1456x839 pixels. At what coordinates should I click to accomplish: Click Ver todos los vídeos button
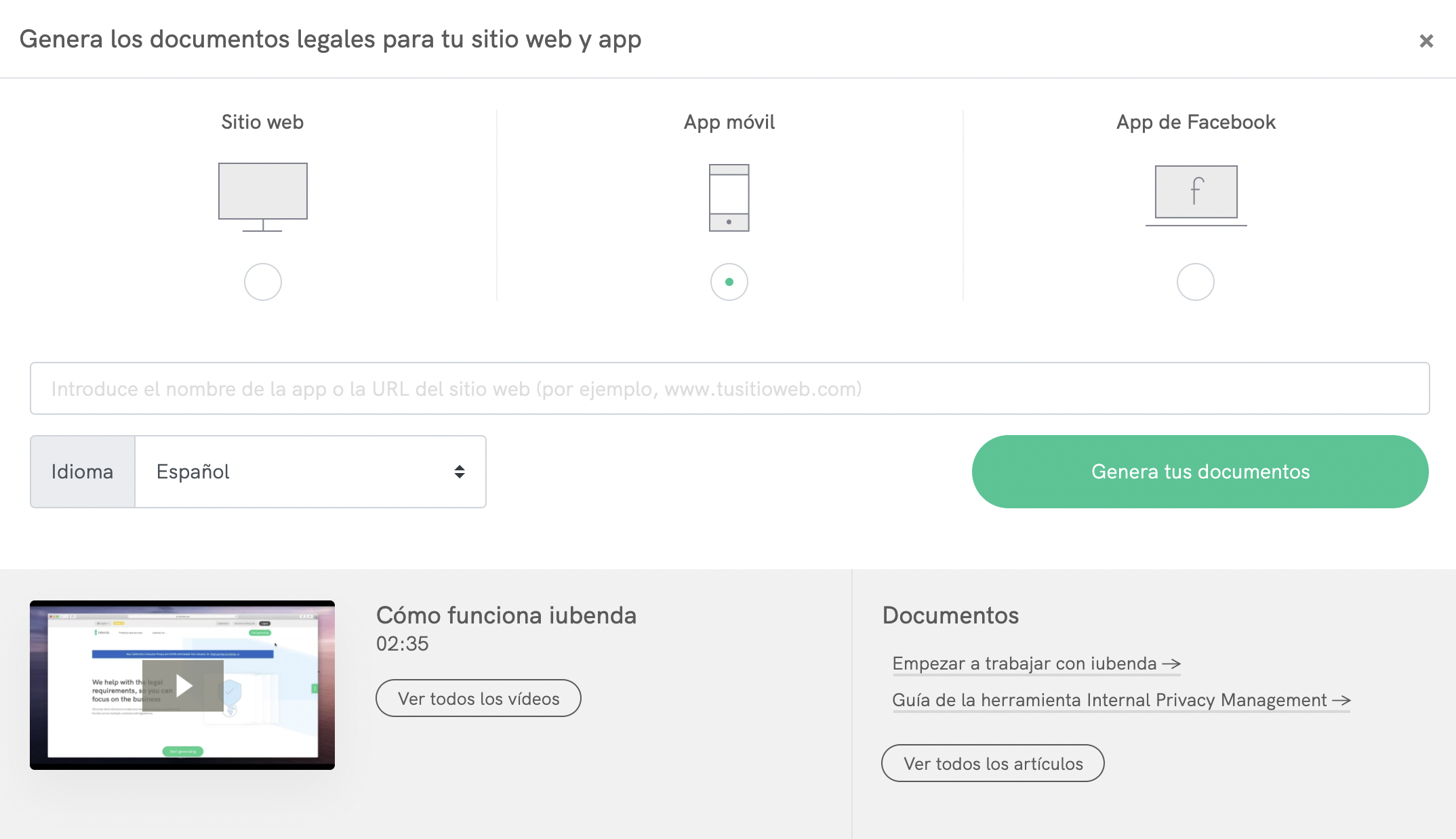pyautogui.click(x=478, y=699)
